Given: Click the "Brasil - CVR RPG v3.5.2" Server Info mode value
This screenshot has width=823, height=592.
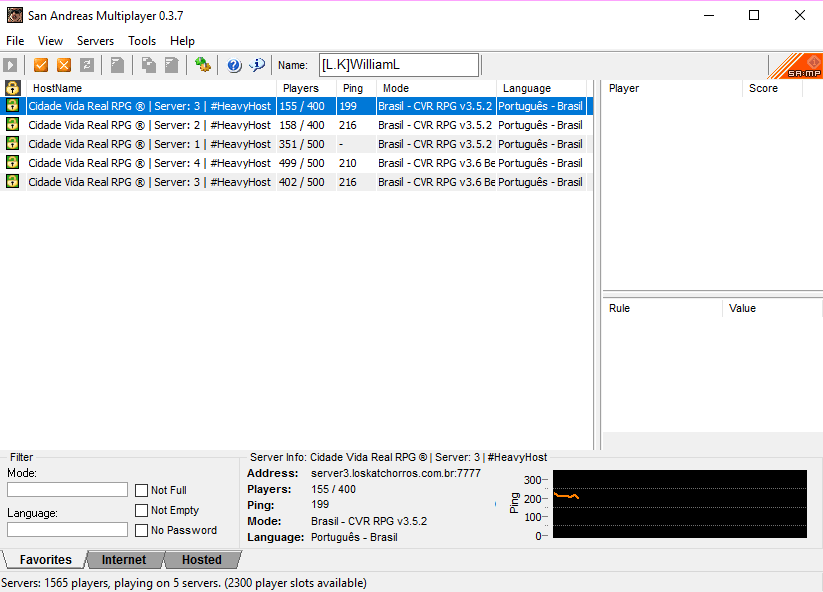Looking at the screenshot, I should click(x=369, y=521).
